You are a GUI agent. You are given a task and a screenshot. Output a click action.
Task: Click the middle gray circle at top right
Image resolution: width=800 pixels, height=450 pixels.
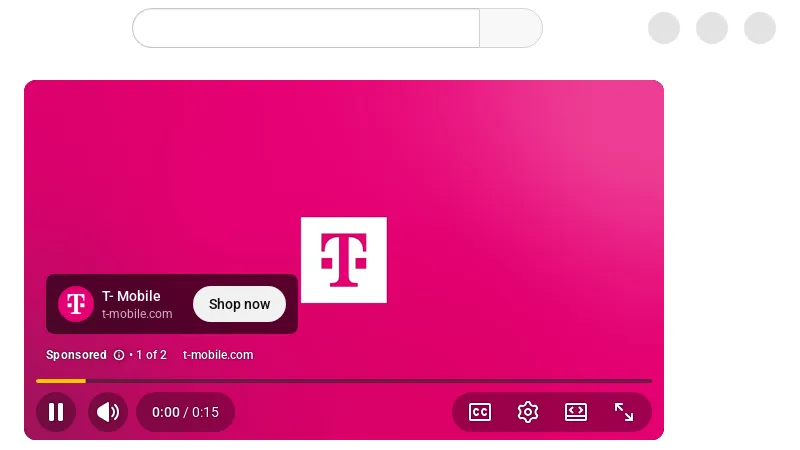coord(712,28)
